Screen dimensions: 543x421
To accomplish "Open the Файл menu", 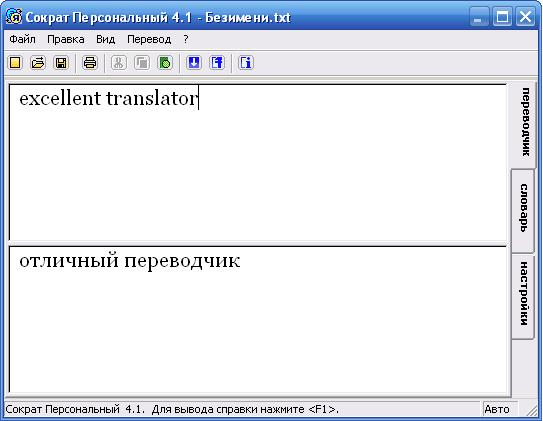I will (23, 39).
